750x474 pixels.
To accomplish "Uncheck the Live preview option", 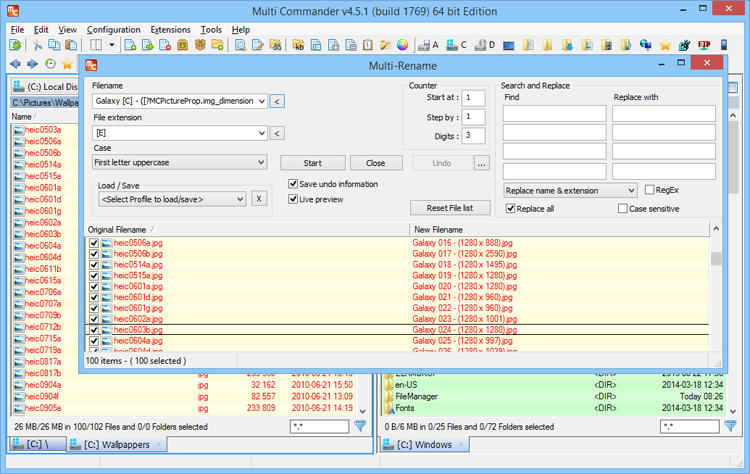I will coord(293,199).
